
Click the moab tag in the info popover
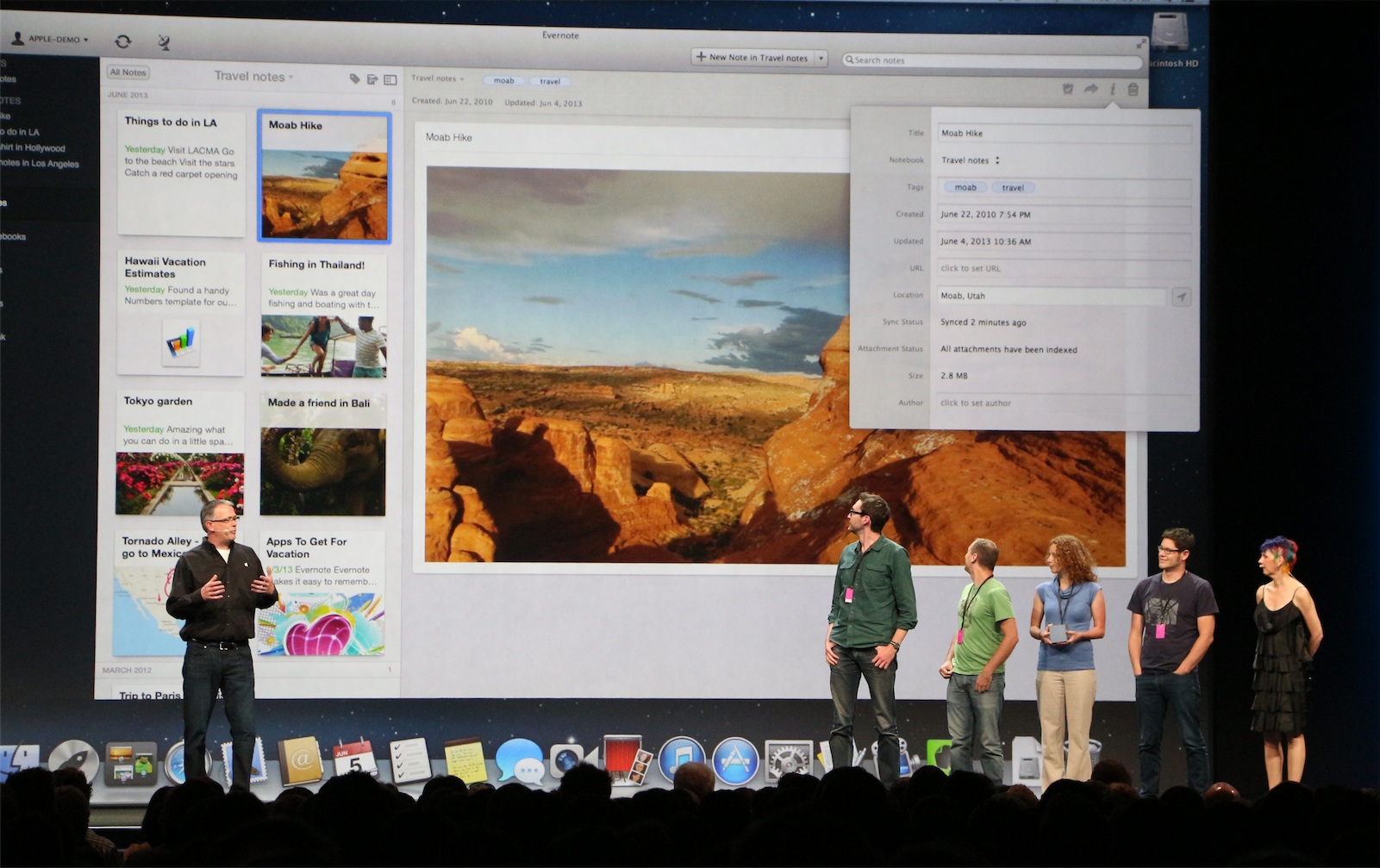(965, 188)
